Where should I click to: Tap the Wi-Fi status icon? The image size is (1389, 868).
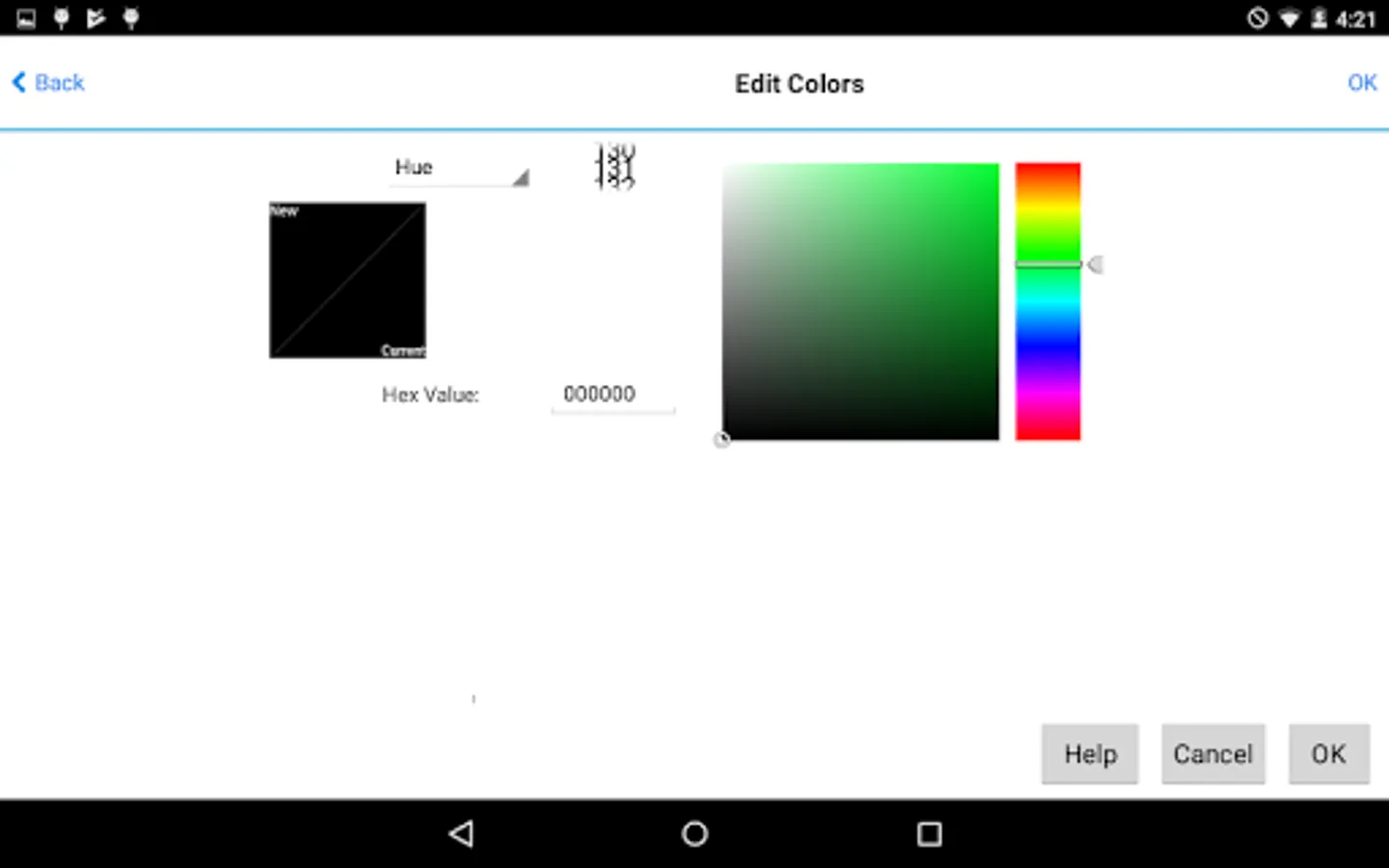pos(1289,18)
